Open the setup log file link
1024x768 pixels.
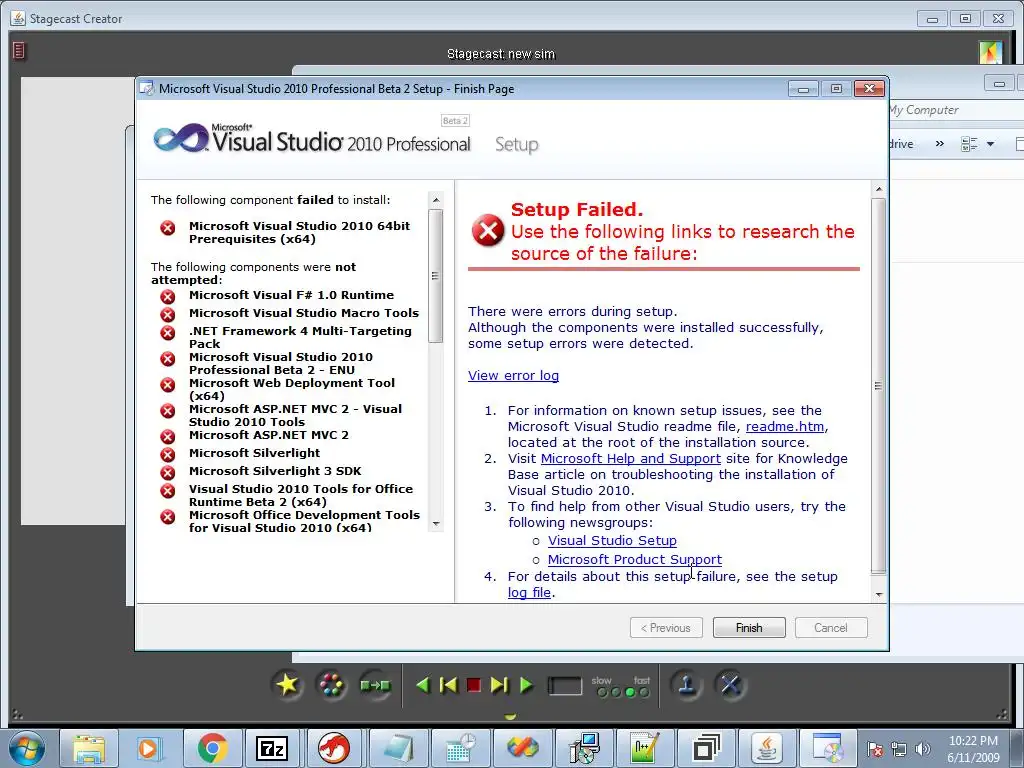coord(529,592)
